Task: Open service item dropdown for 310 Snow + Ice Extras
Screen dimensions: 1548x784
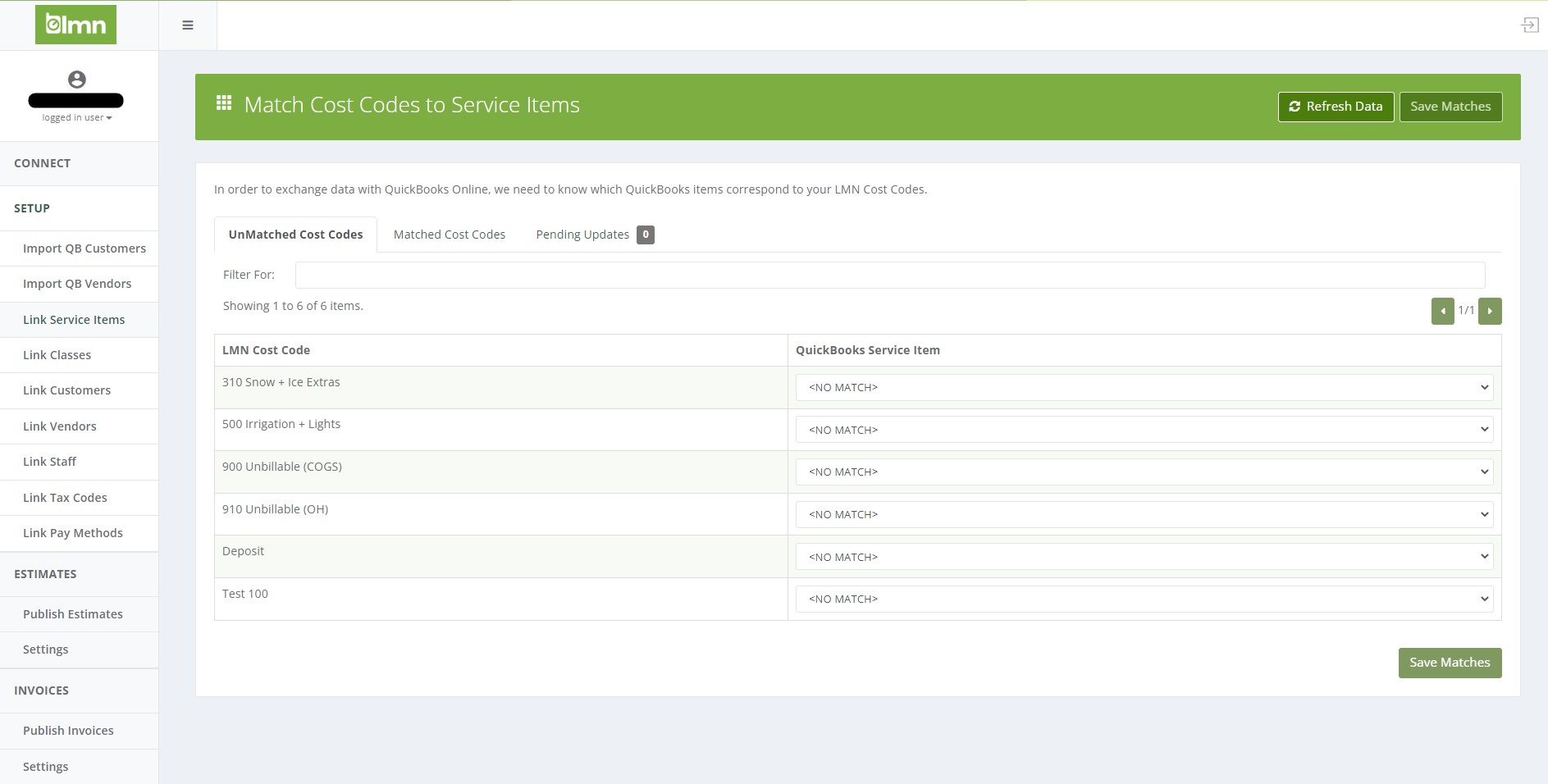Action: (1144, 387)
